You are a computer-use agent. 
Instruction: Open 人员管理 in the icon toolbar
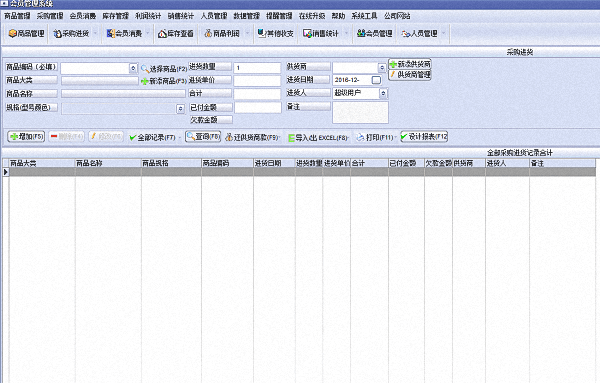tap(419, 34)
